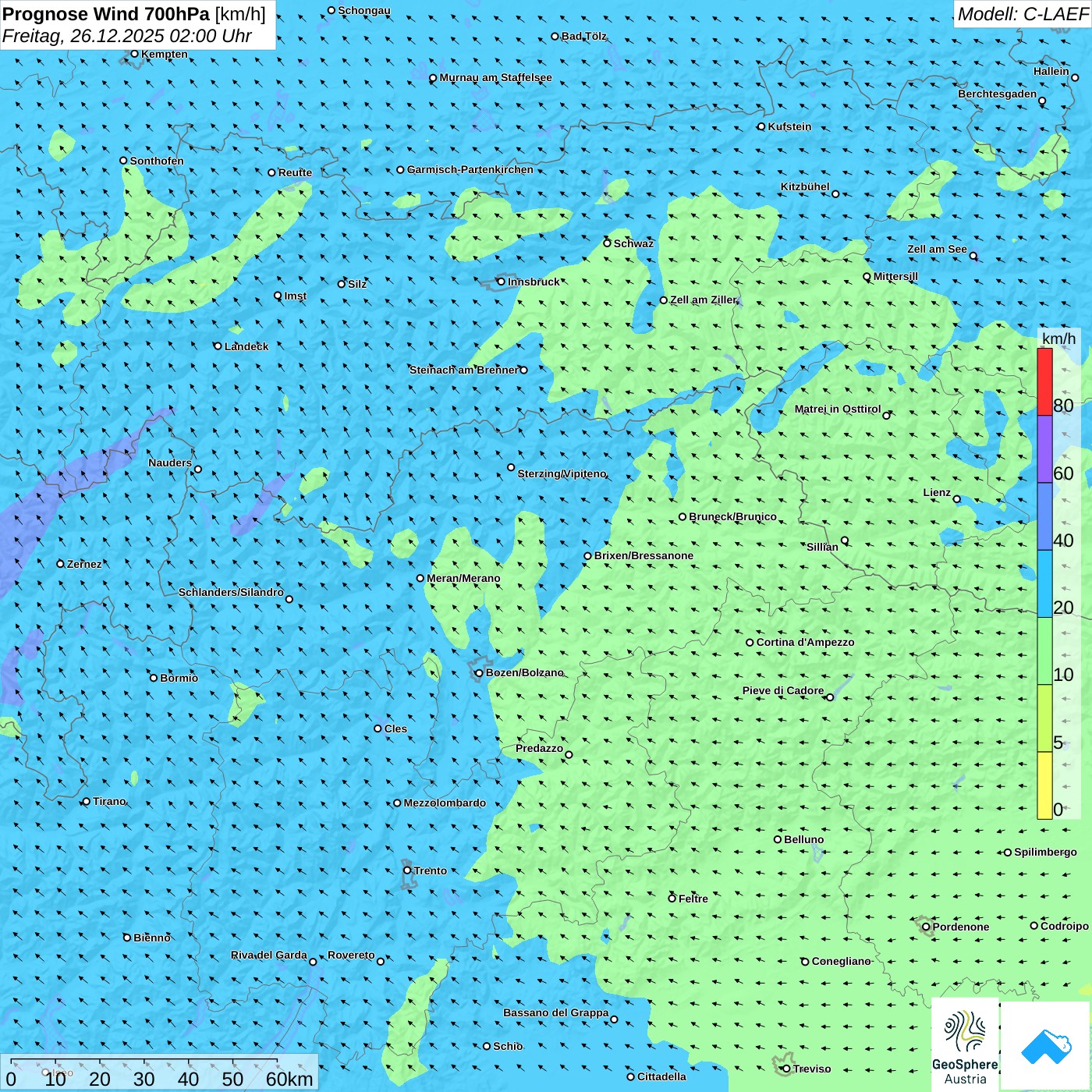Click the Sillian label
Screen dimensions: 1092x1092
pyautogui.click(x=823, y=547)
